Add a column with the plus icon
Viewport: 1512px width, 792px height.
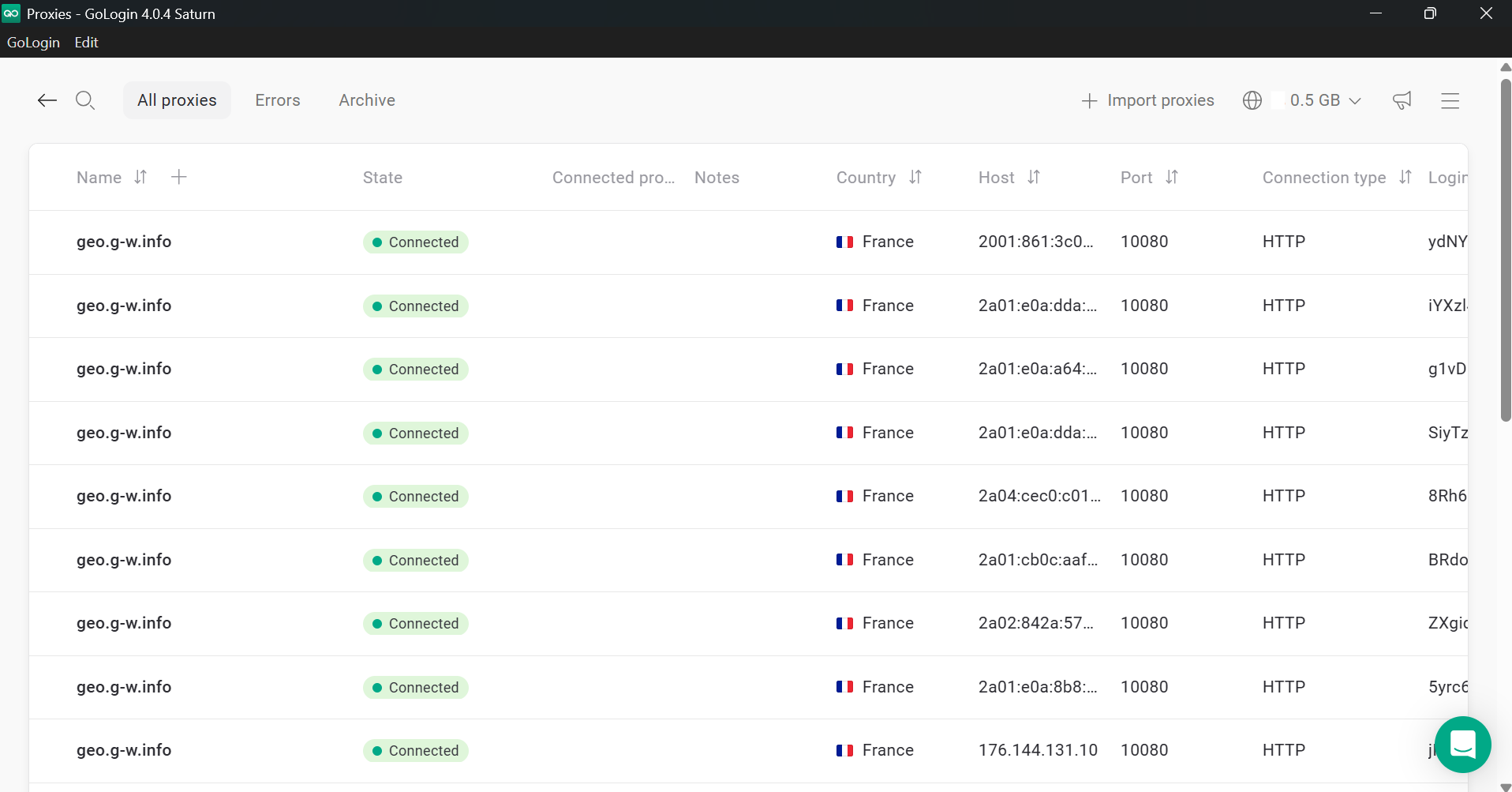(179, 177)
